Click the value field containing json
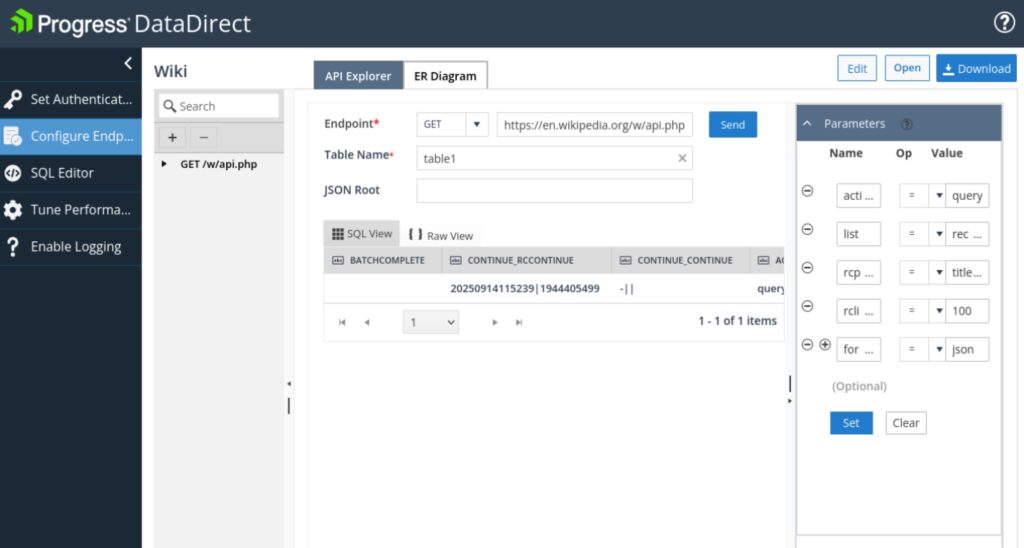 tap(967, 349)
